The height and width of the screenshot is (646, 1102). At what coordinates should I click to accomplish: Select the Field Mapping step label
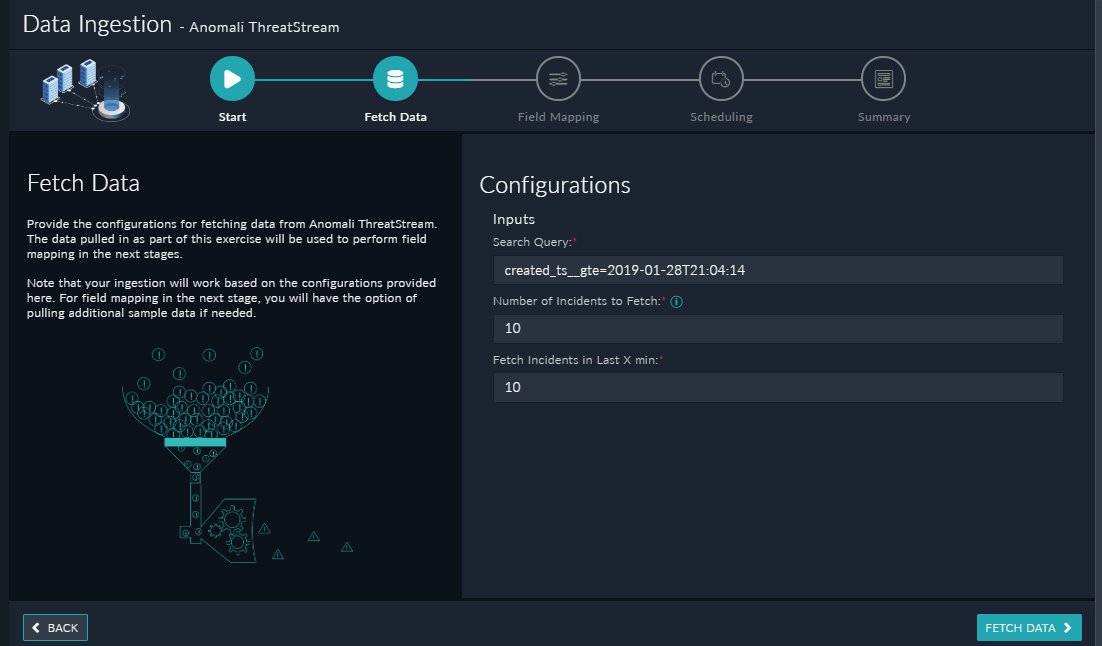(558, 117)
